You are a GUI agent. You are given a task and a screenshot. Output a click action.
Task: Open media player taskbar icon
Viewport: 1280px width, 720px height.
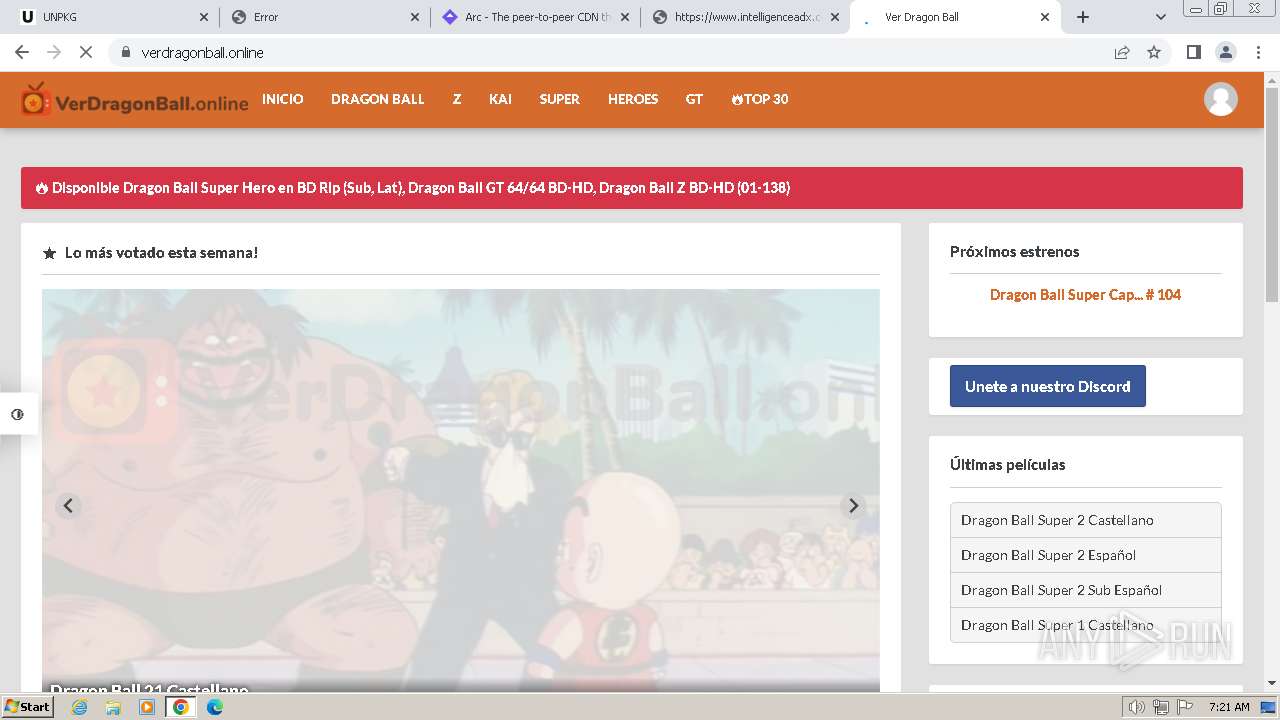pos(147,707)
